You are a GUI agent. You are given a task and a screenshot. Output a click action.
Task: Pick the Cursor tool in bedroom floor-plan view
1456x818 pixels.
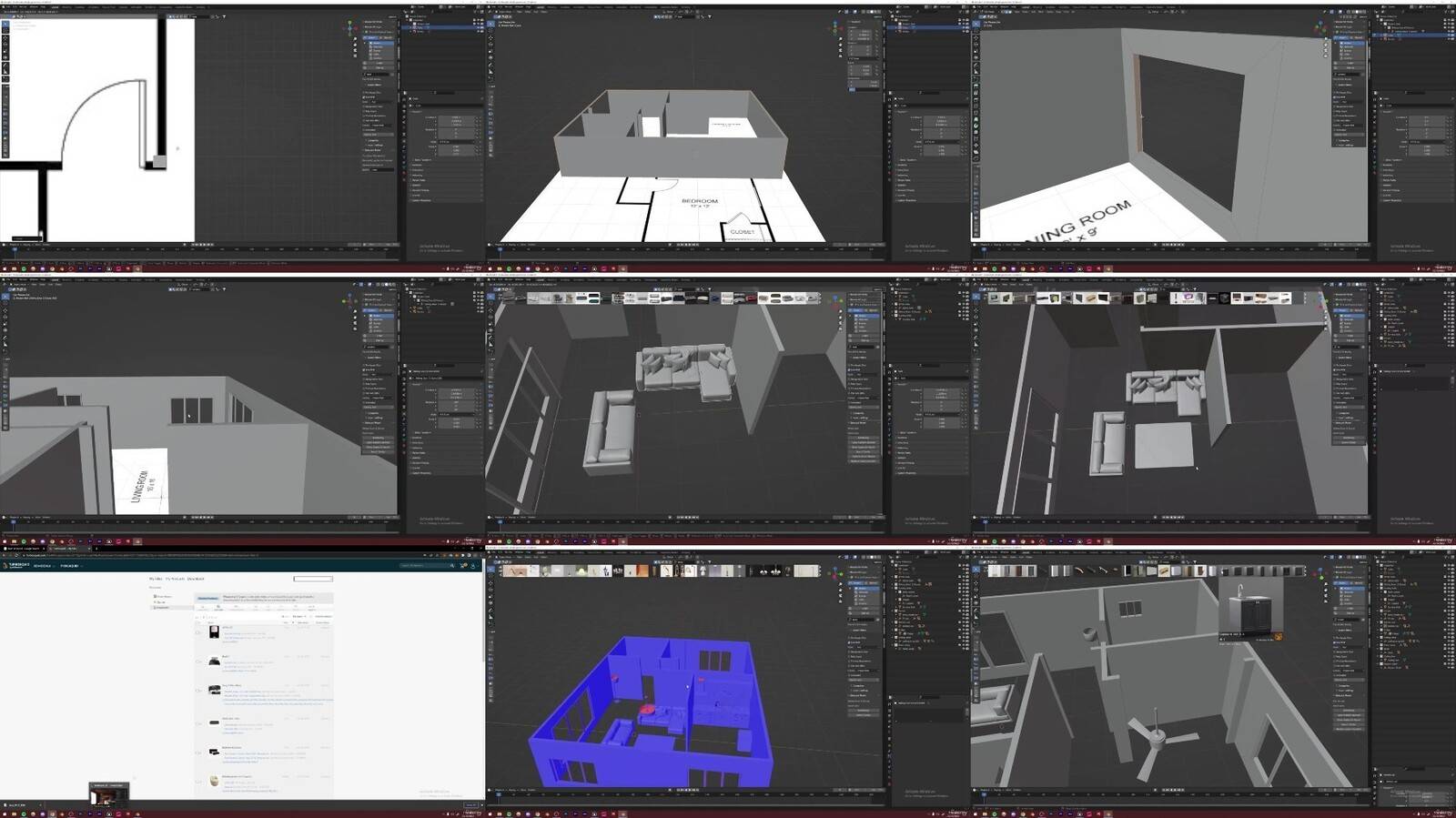[x=490, y=31]
